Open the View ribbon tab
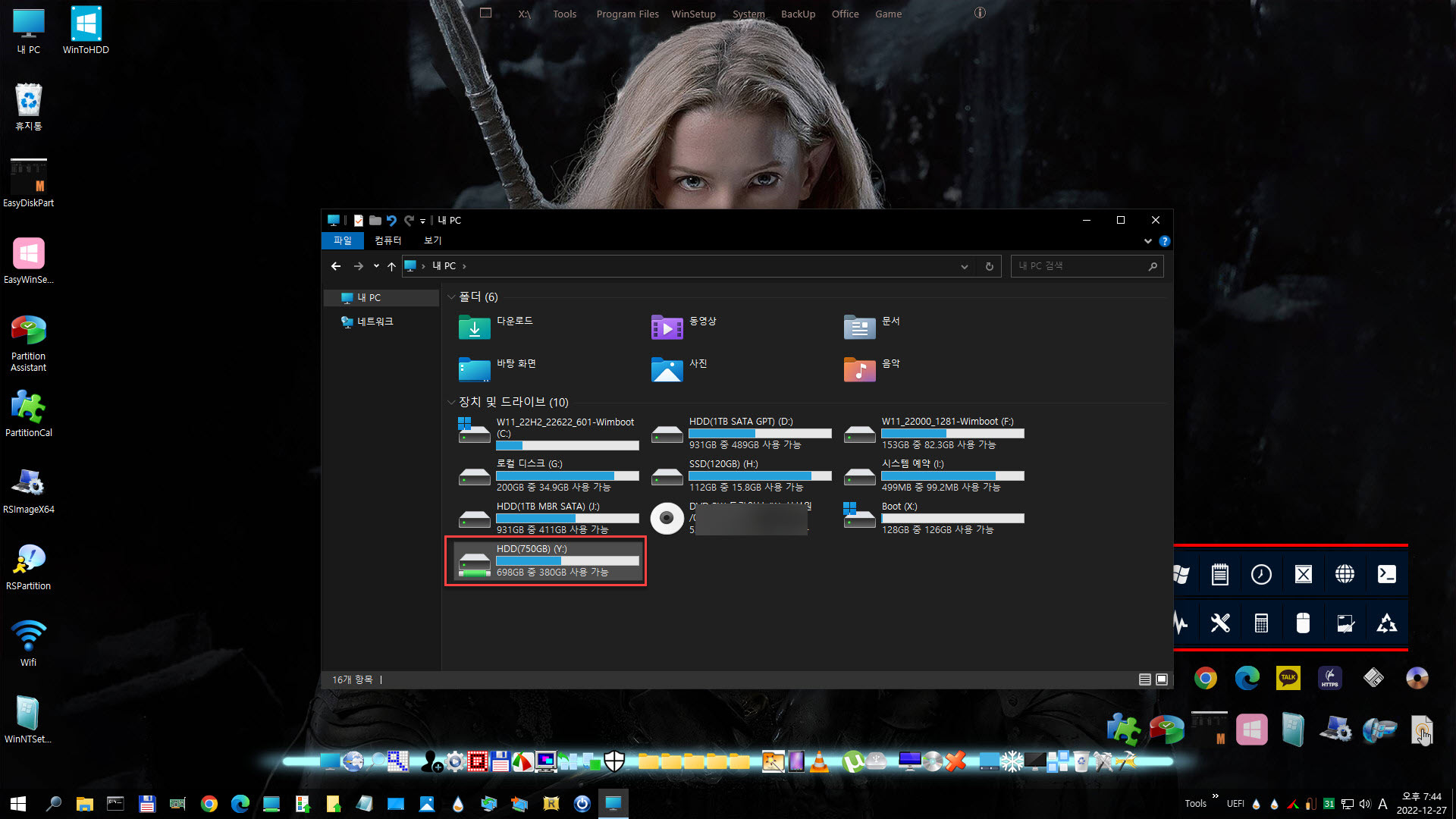1456x819 pixels. pyautogui.click(x=432, y=240)
